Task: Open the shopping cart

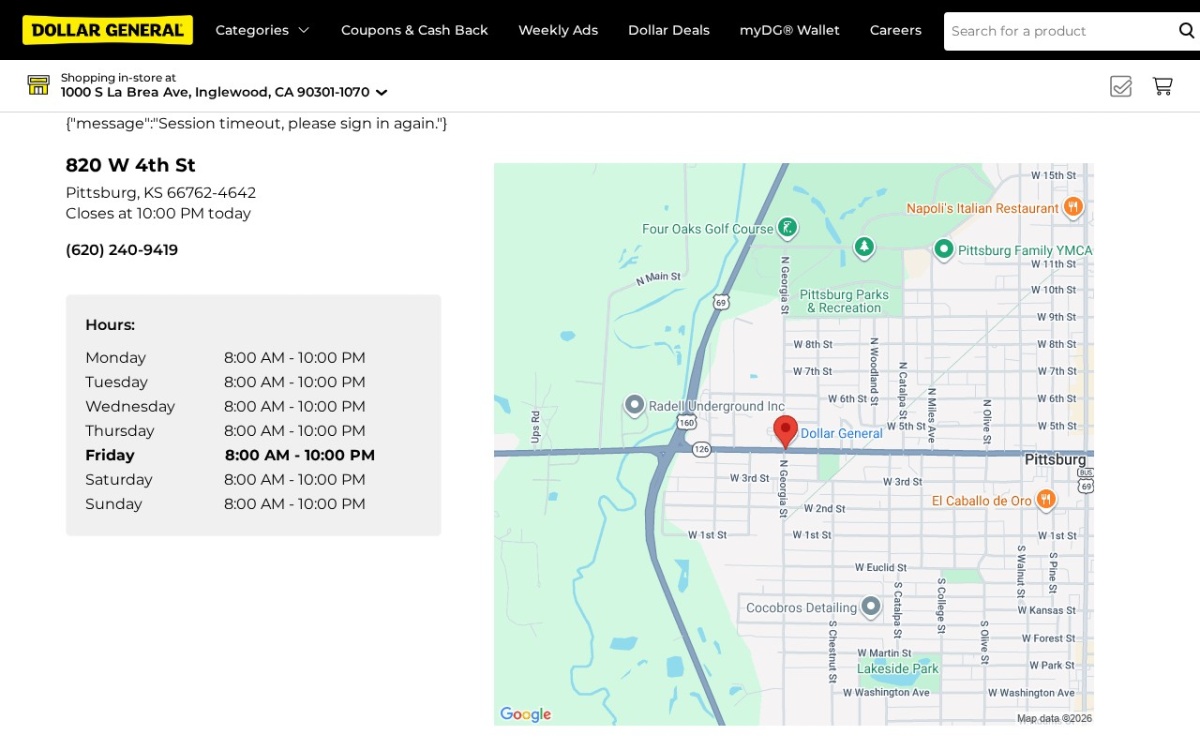Action: (x=1162, y=86)
